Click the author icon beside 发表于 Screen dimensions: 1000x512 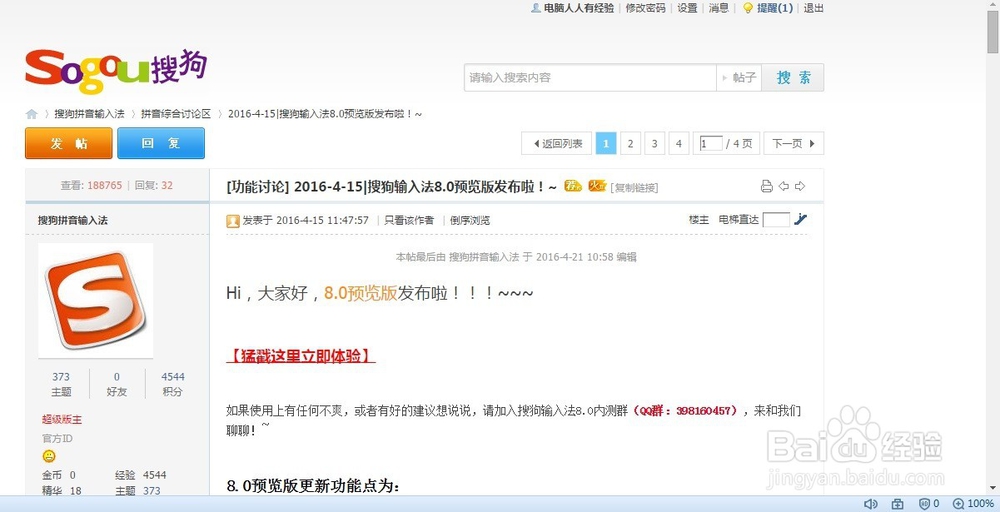click(x=233, y=221)
